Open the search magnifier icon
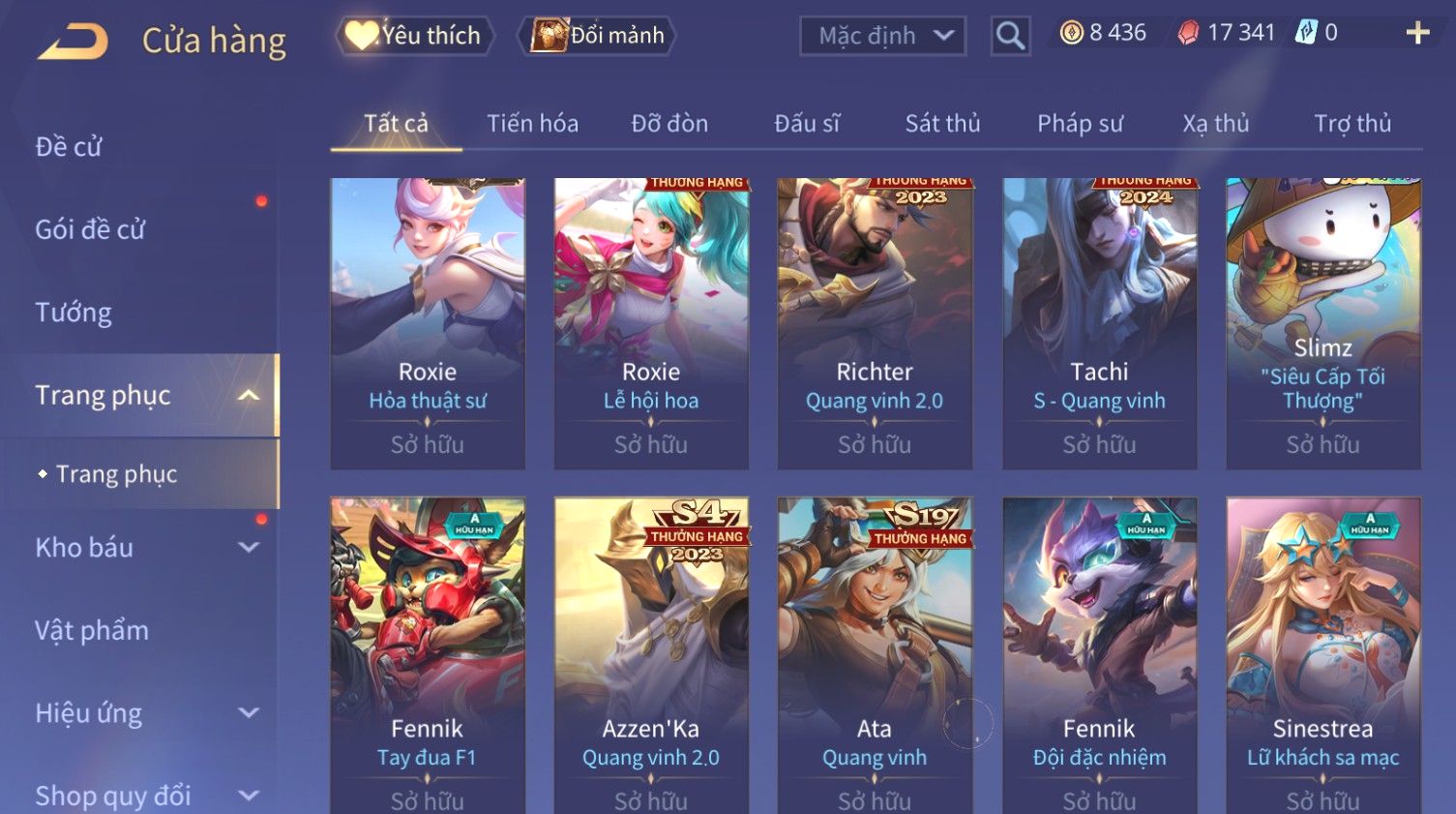Screen dimensions: 1456x814 point(1010,37)
